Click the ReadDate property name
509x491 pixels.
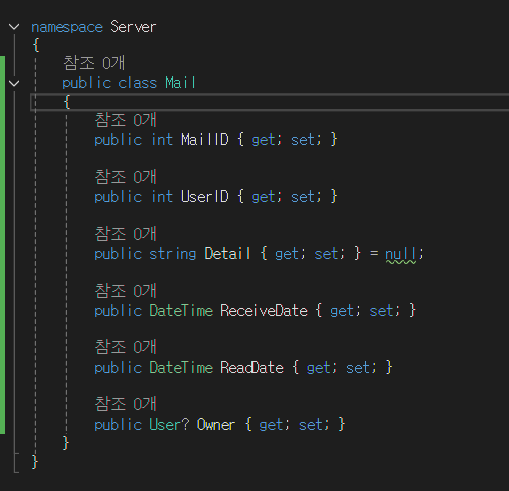[x=252, y=368]
